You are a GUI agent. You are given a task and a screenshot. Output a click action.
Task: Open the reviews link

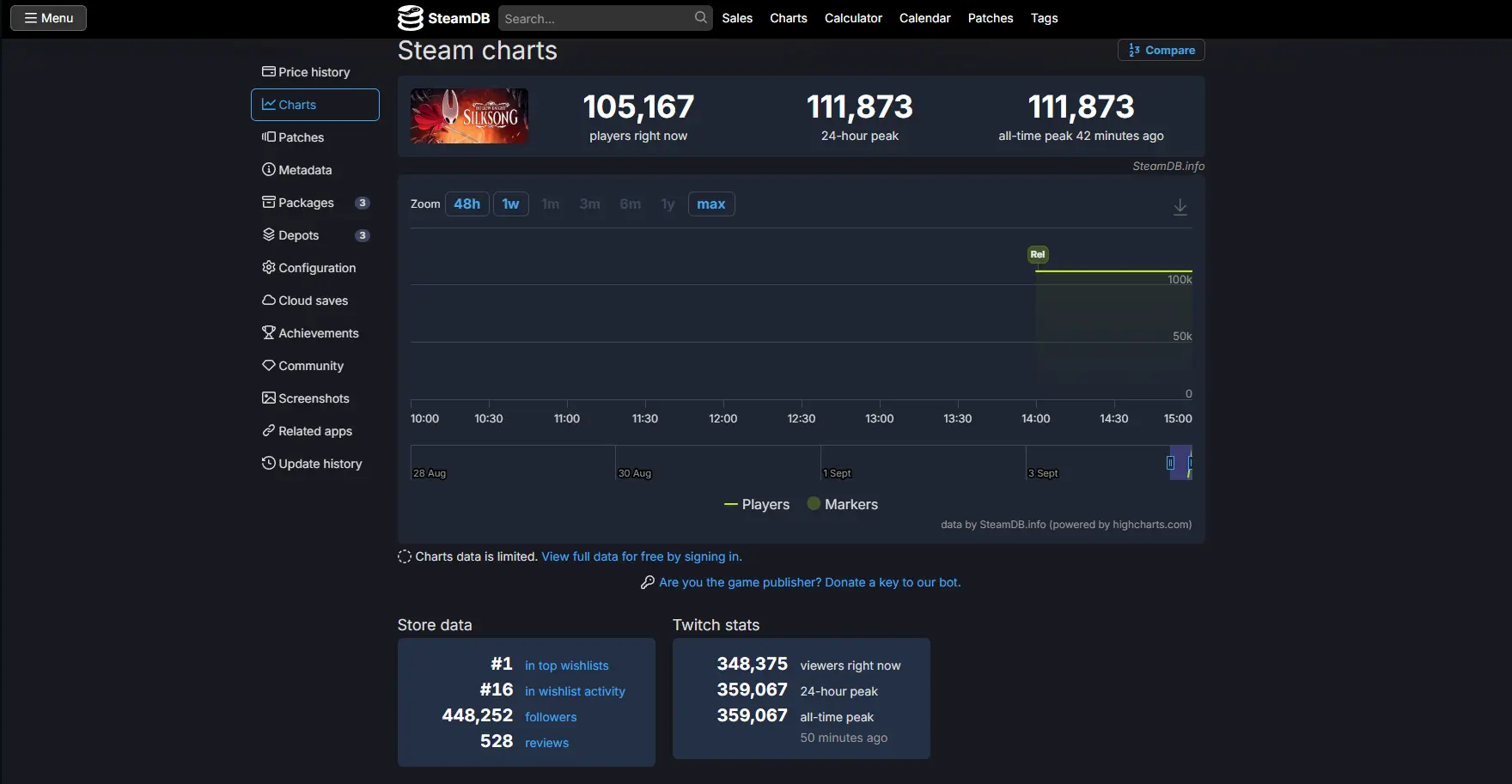pyautogui.click(x=546, y=743)
